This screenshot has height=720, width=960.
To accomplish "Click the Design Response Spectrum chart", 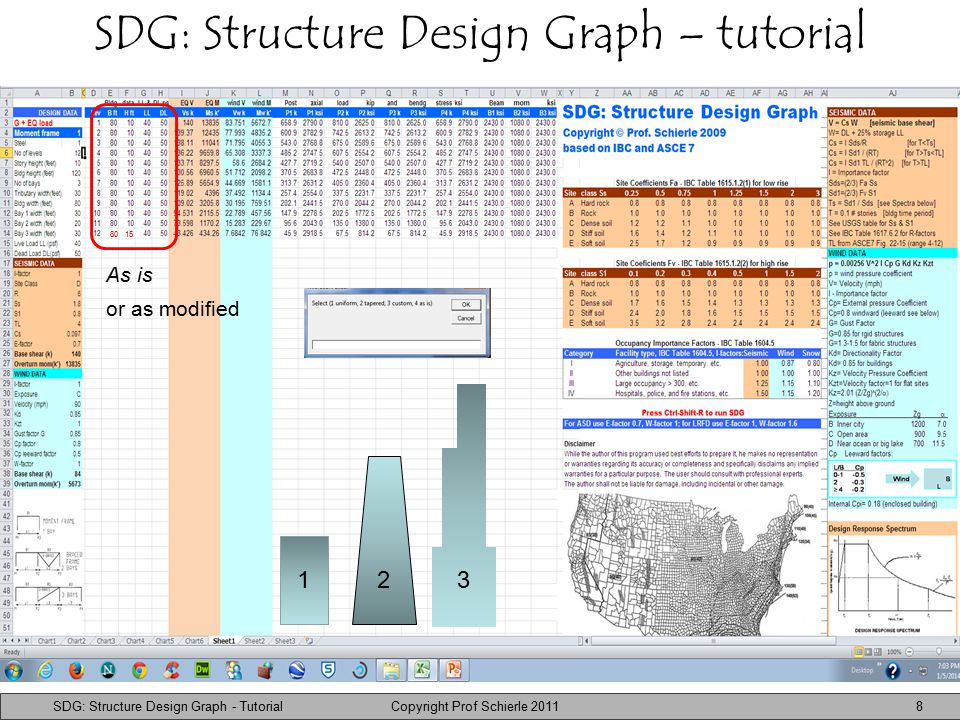I will 892,584.
